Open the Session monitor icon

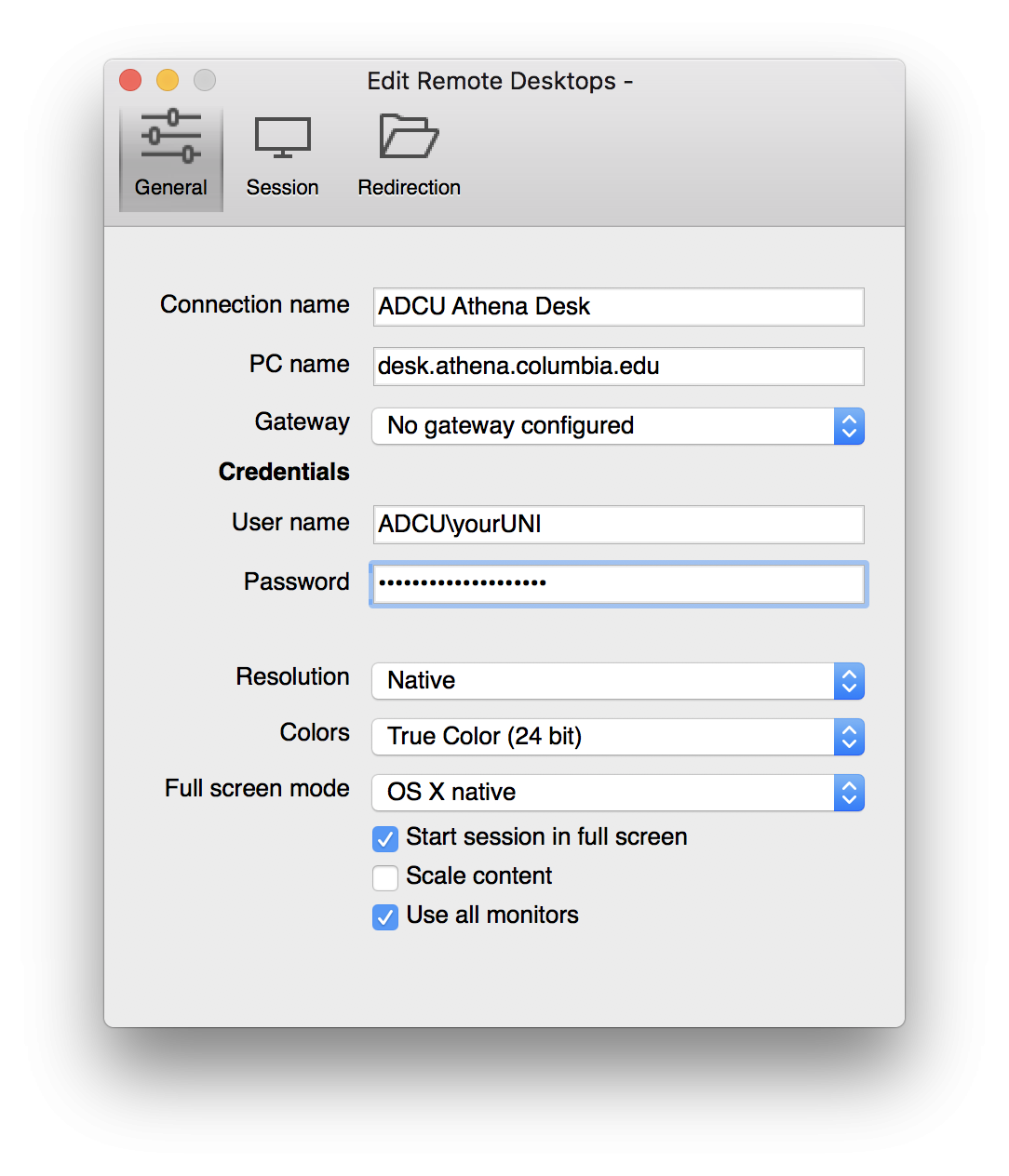tap(283, 138)
